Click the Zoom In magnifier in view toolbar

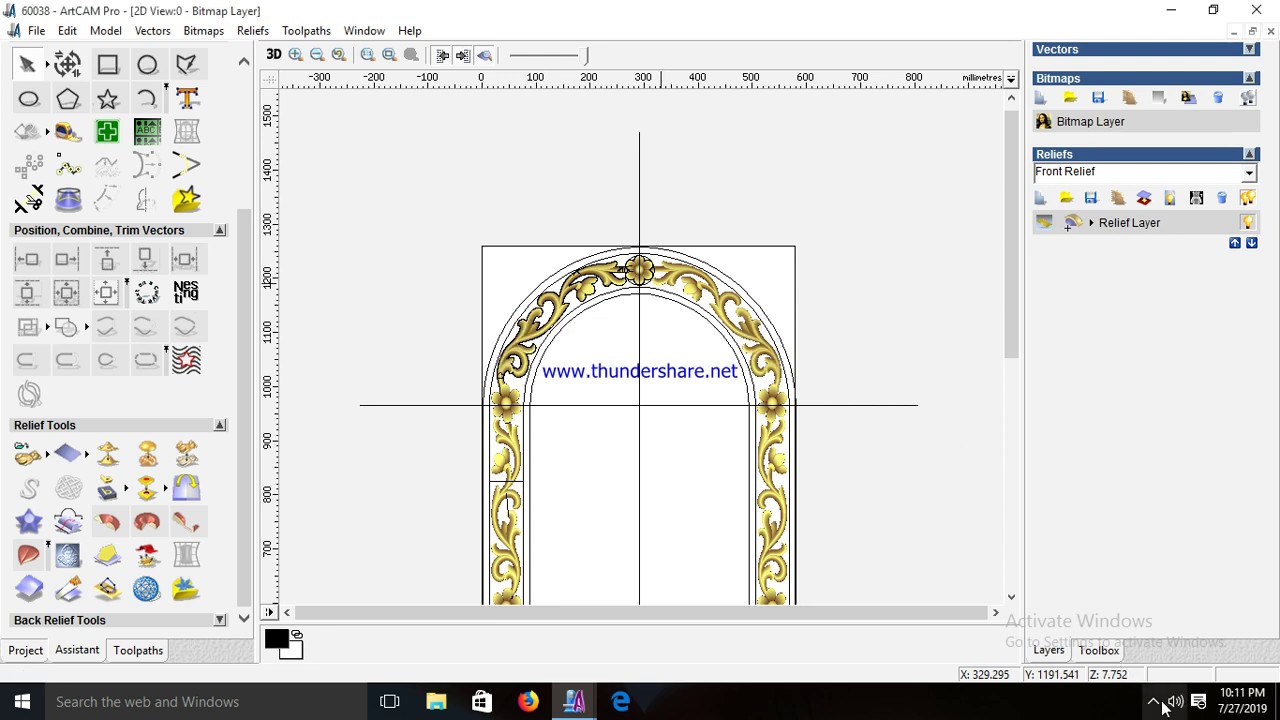pyautogui.click(x=296, y=55)
